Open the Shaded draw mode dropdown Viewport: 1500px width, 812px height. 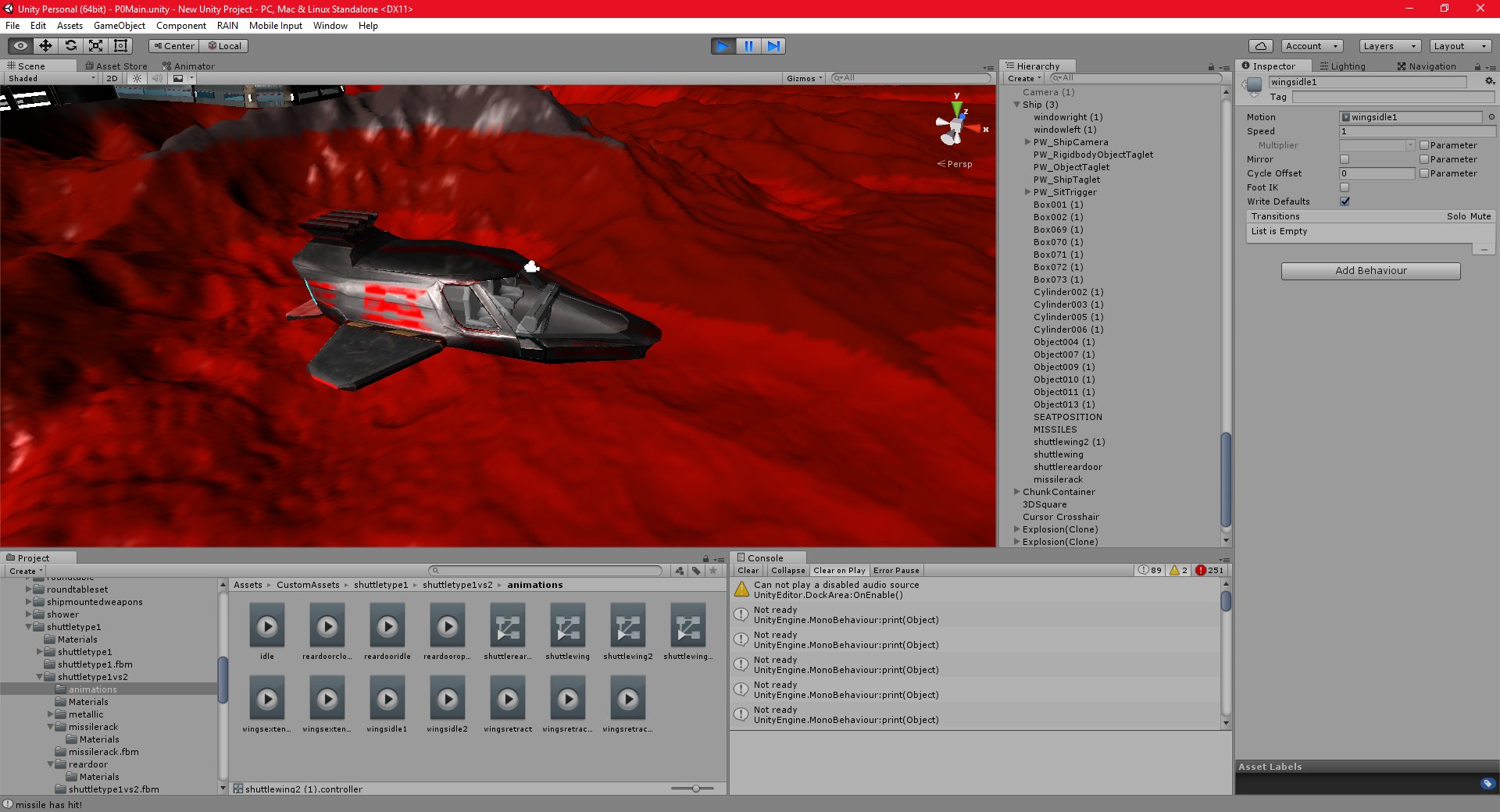tap(51, 78)
